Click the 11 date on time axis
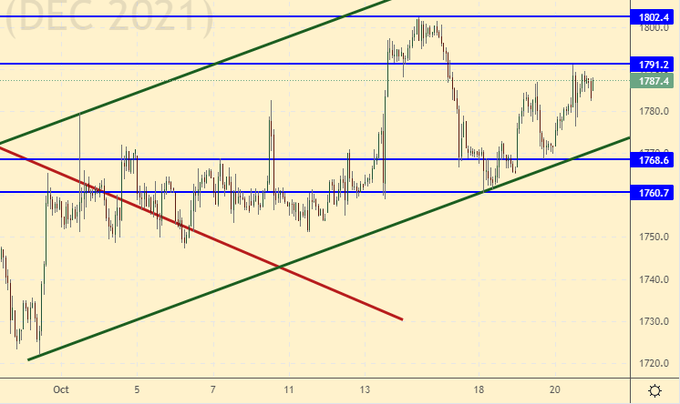Image resolution: width=680 pixels, height=404 pixels. (288, 390)
